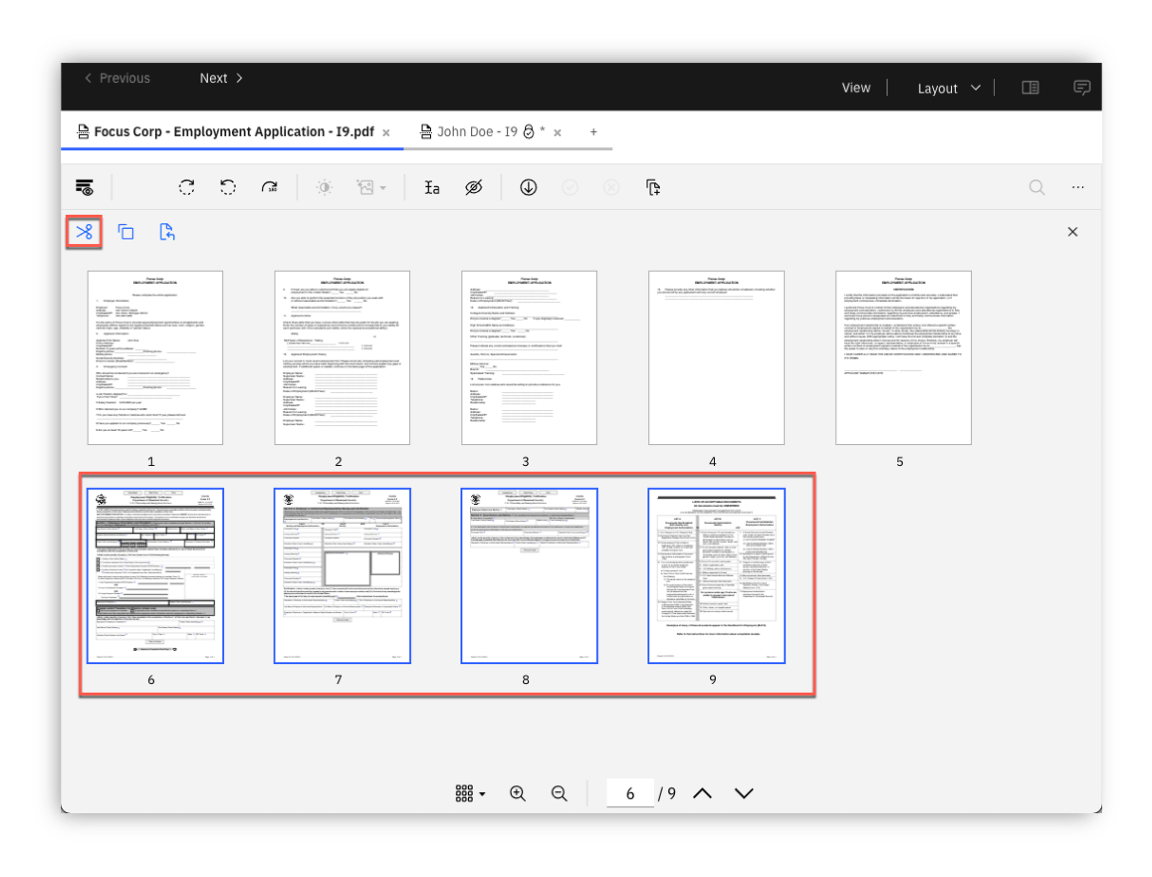The image size is (1152, 877).
Task: Select page 4 thumbnail
Action: point(716,358)
